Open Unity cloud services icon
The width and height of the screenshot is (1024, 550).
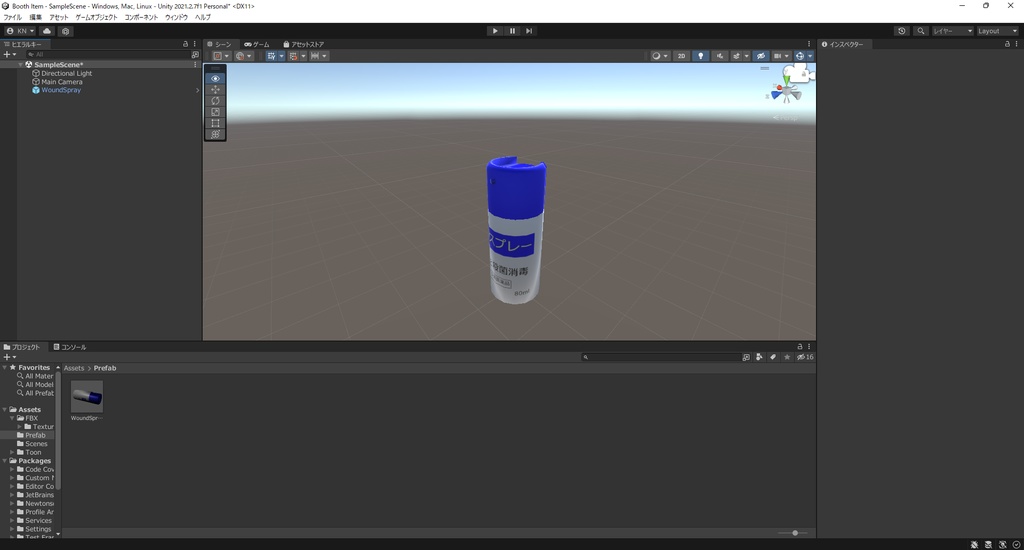pyautogui.click(x=47, y=31)
